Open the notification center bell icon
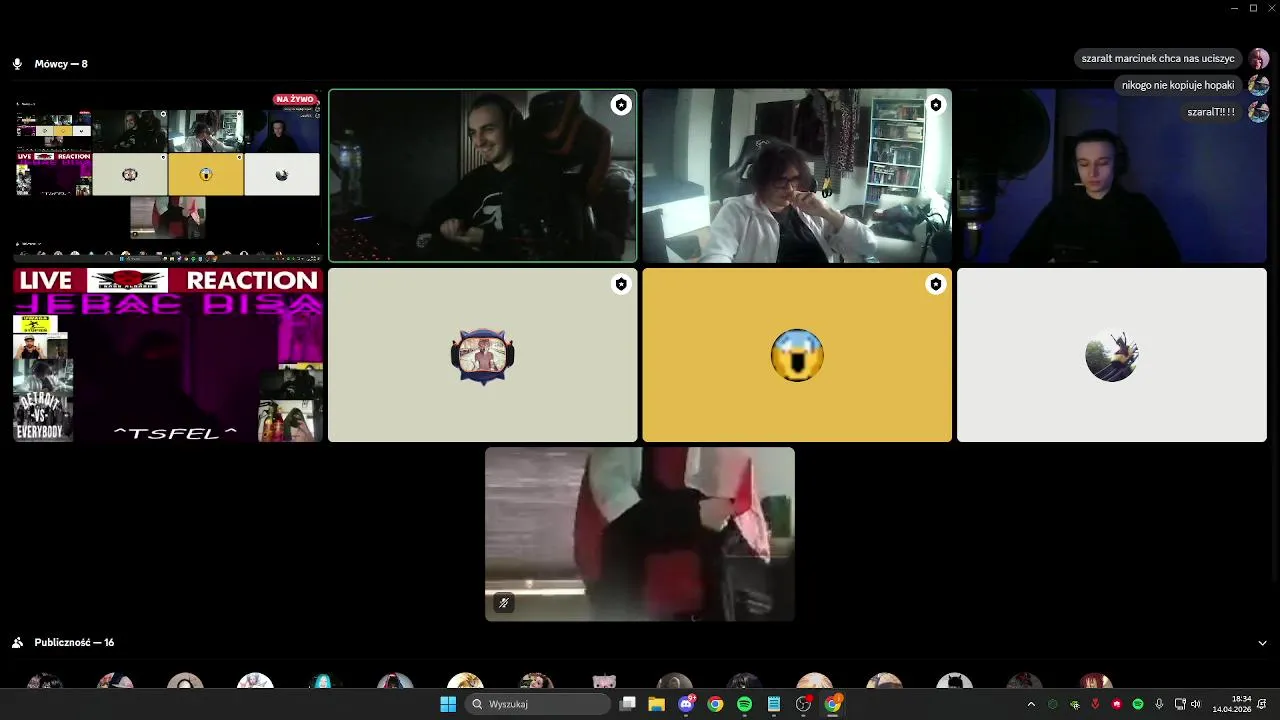This screenshot has width=1280, height=720. point(1263,704)
